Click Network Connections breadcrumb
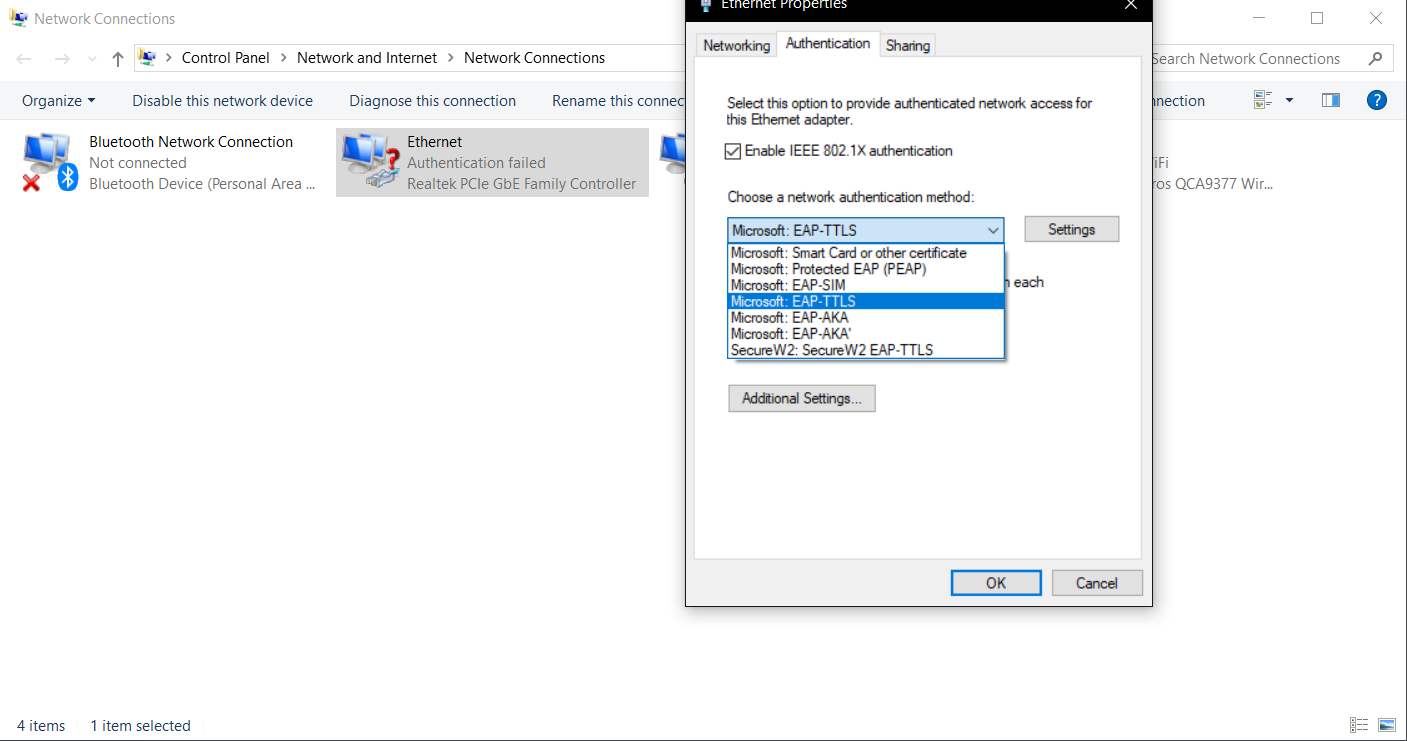Screen dimensions: 1407x741 (x=534, y=58)
